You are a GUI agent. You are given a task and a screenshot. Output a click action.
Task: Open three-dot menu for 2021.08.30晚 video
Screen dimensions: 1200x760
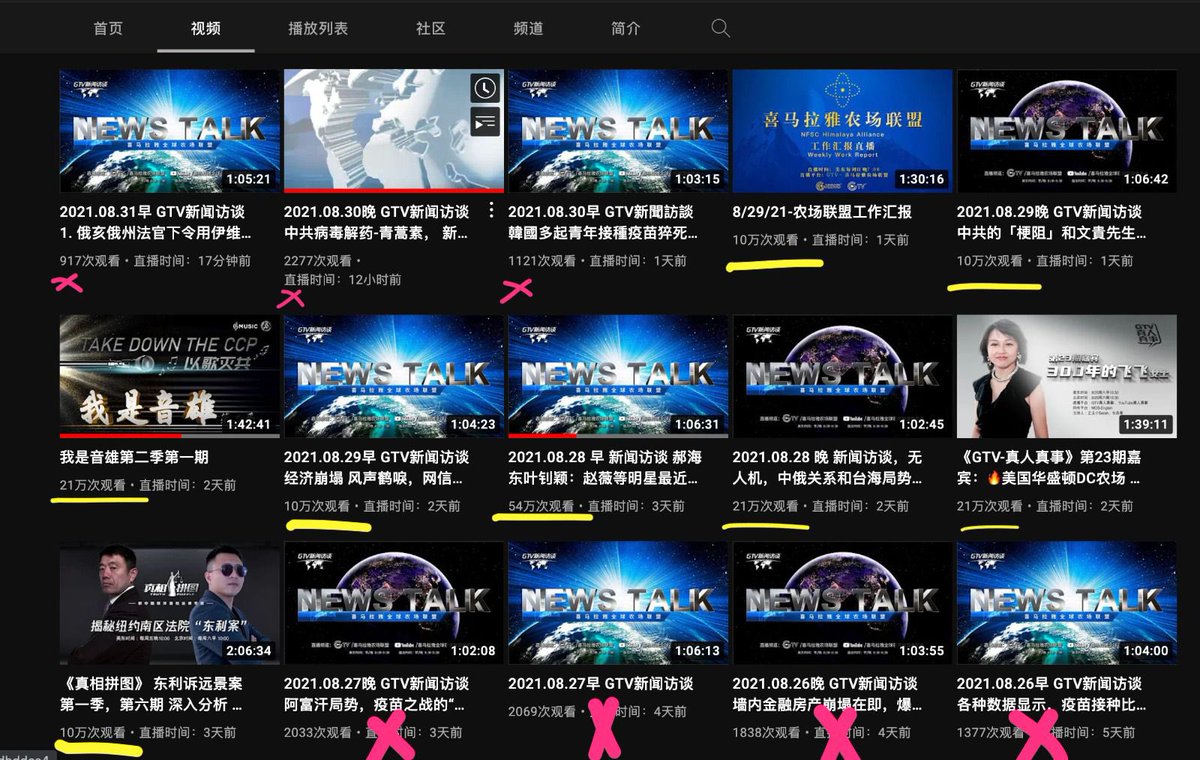point(491,211)
